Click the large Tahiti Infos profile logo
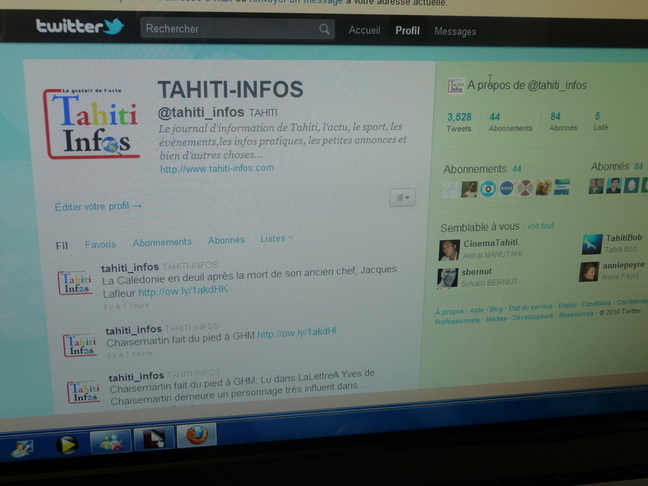Screen dimensions: 648x486 [x=91, y=124]
